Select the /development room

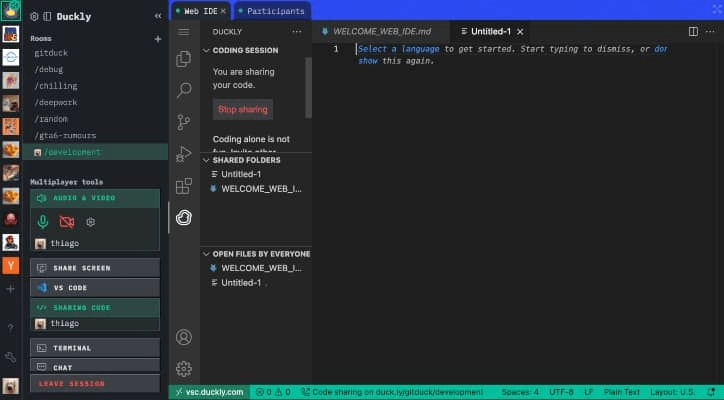(x=95, y=152)
